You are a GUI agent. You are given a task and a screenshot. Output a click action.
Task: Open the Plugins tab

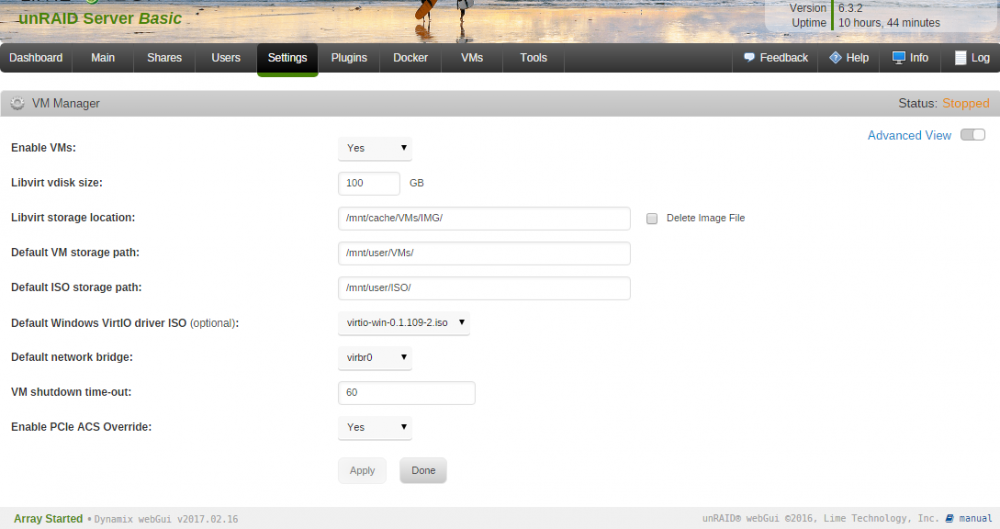coord(349,57)
